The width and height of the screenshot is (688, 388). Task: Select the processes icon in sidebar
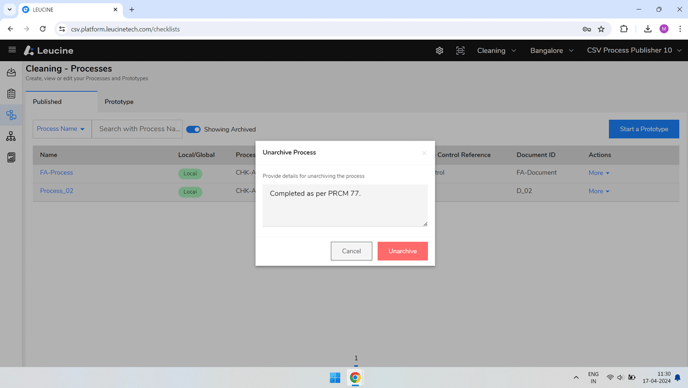tap(11, 115)
